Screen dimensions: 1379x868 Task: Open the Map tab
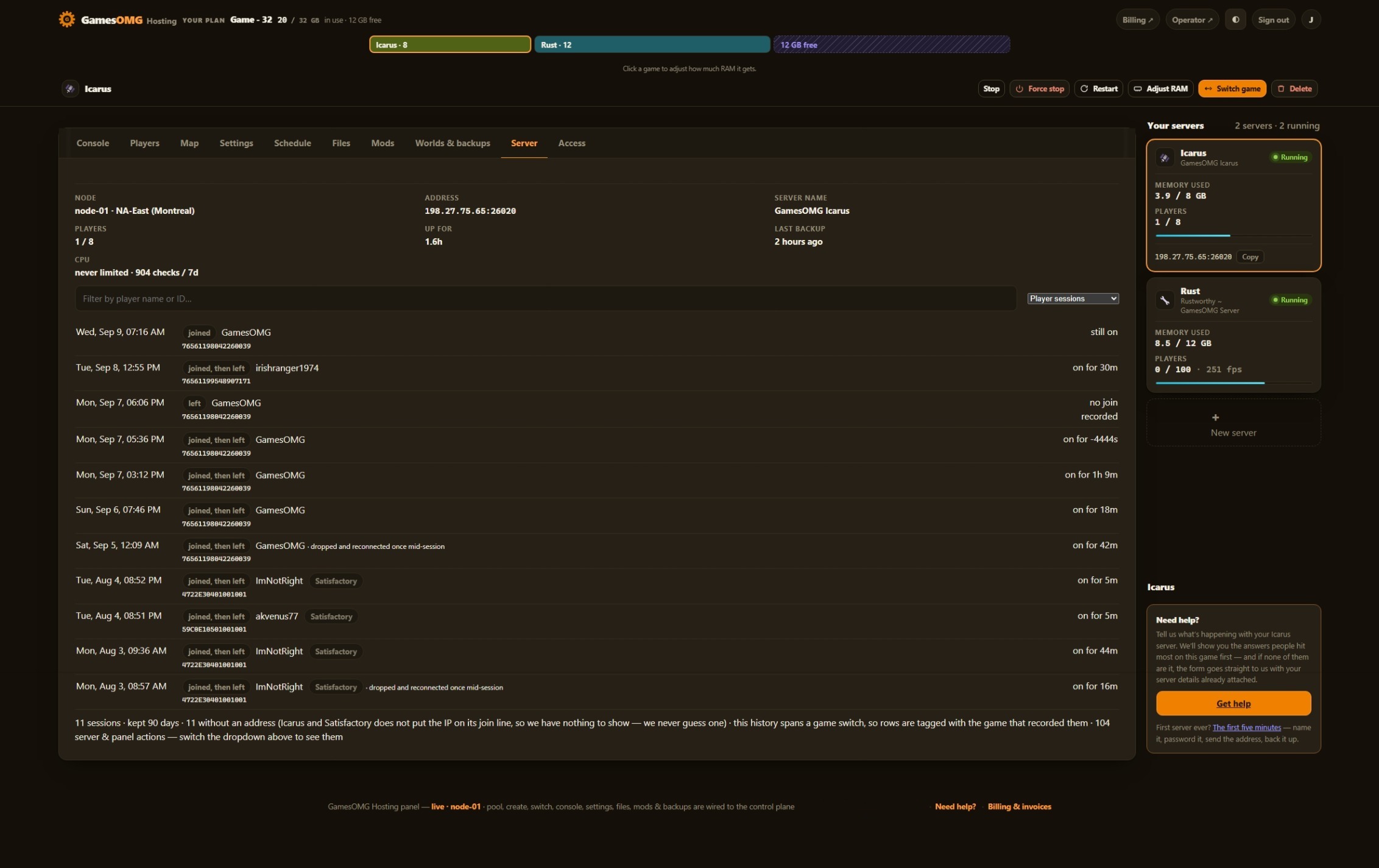tap(189, 143)
